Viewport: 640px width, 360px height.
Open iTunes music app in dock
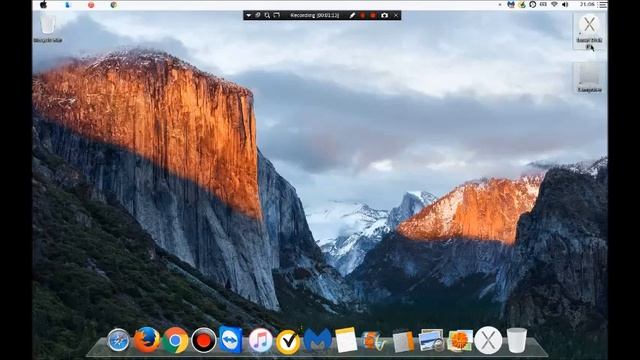click(260, 340)
